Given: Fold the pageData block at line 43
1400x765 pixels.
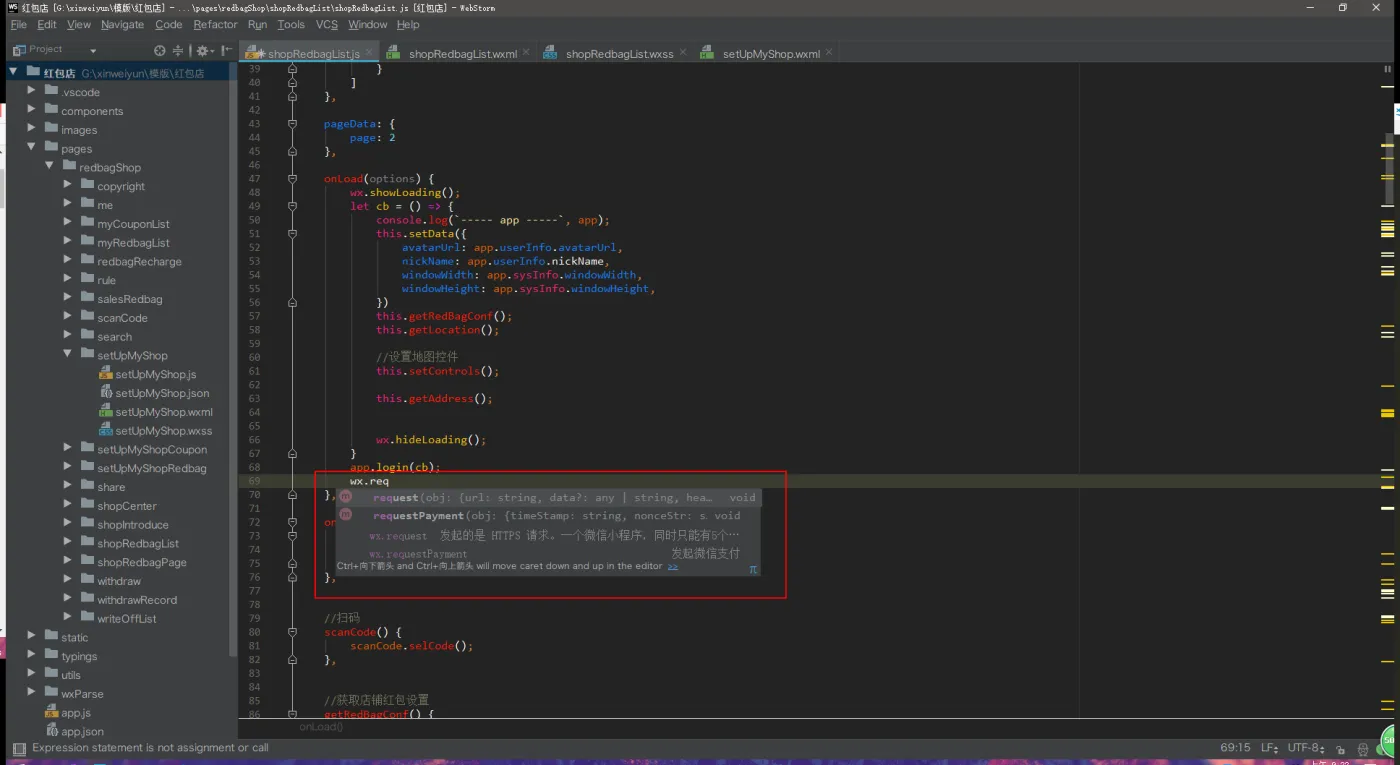Looking at the screenshot, I should click(292, 124).
